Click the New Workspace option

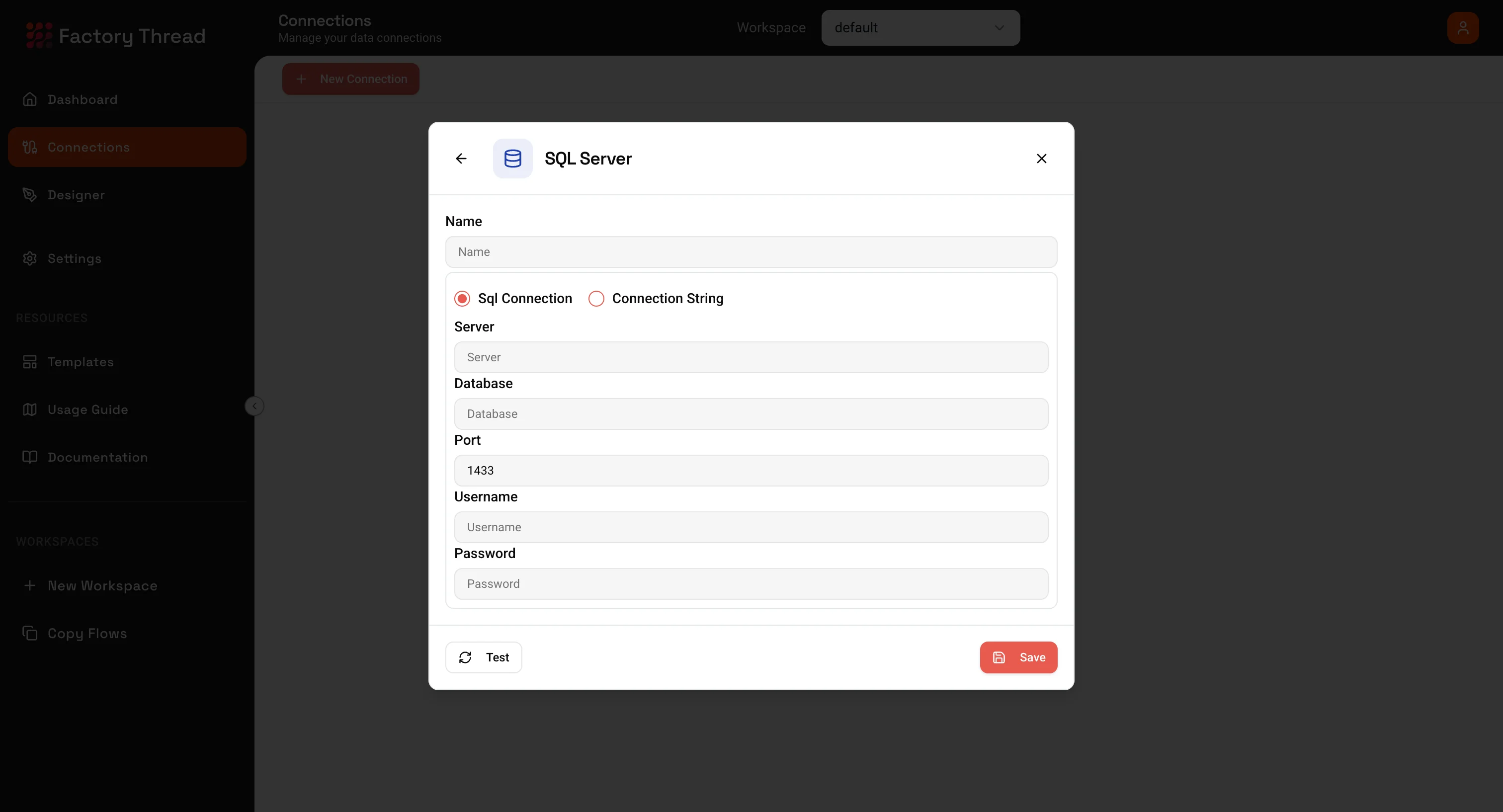pyautogui.click(x=102, y=586)
